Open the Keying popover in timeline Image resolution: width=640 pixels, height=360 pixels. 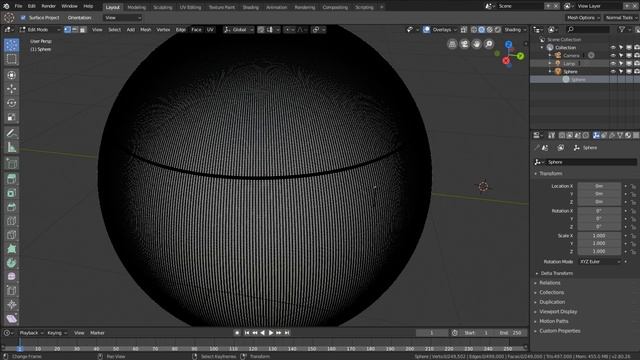56,333
